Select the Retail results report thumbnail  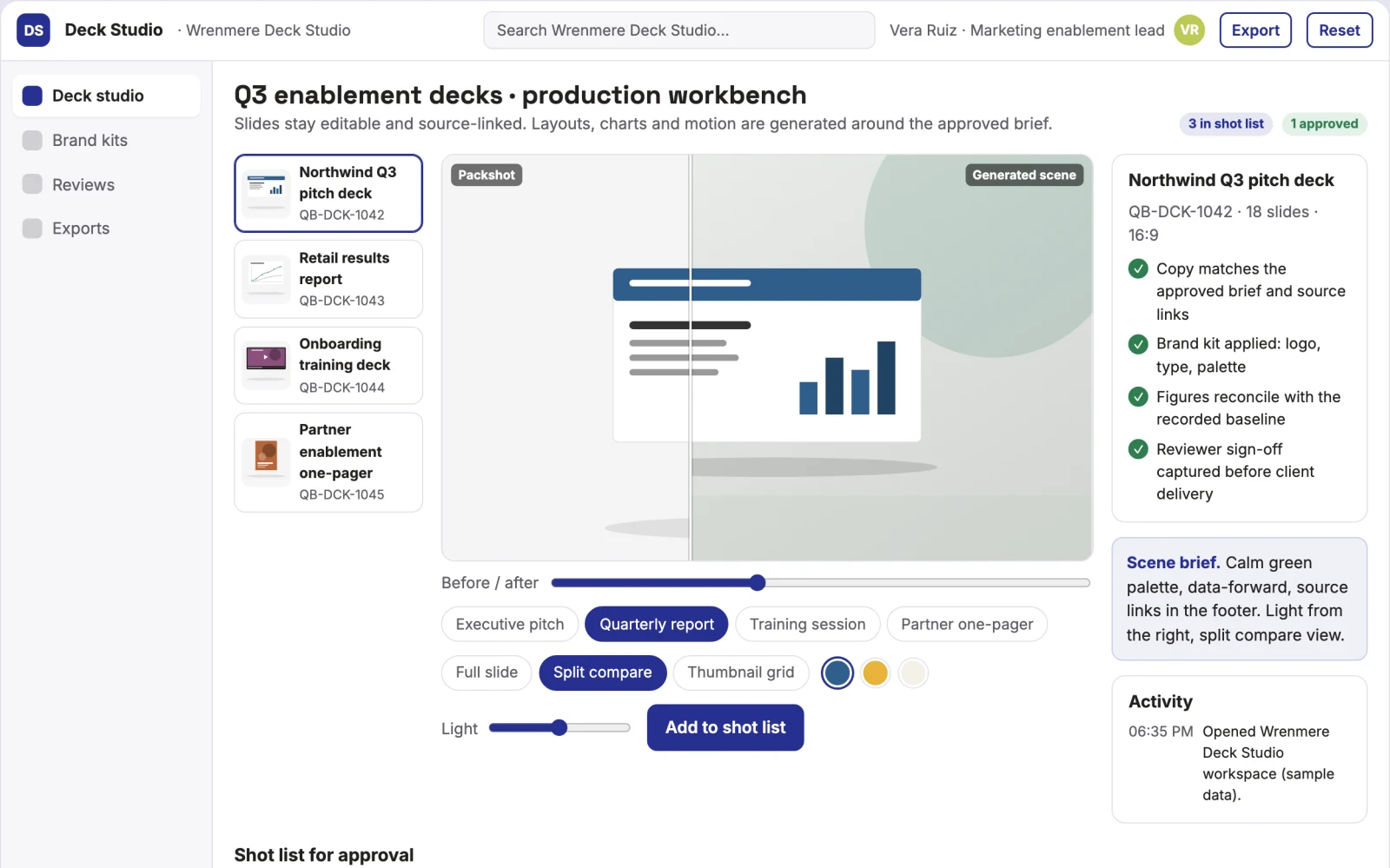click(x=266, y=279)
